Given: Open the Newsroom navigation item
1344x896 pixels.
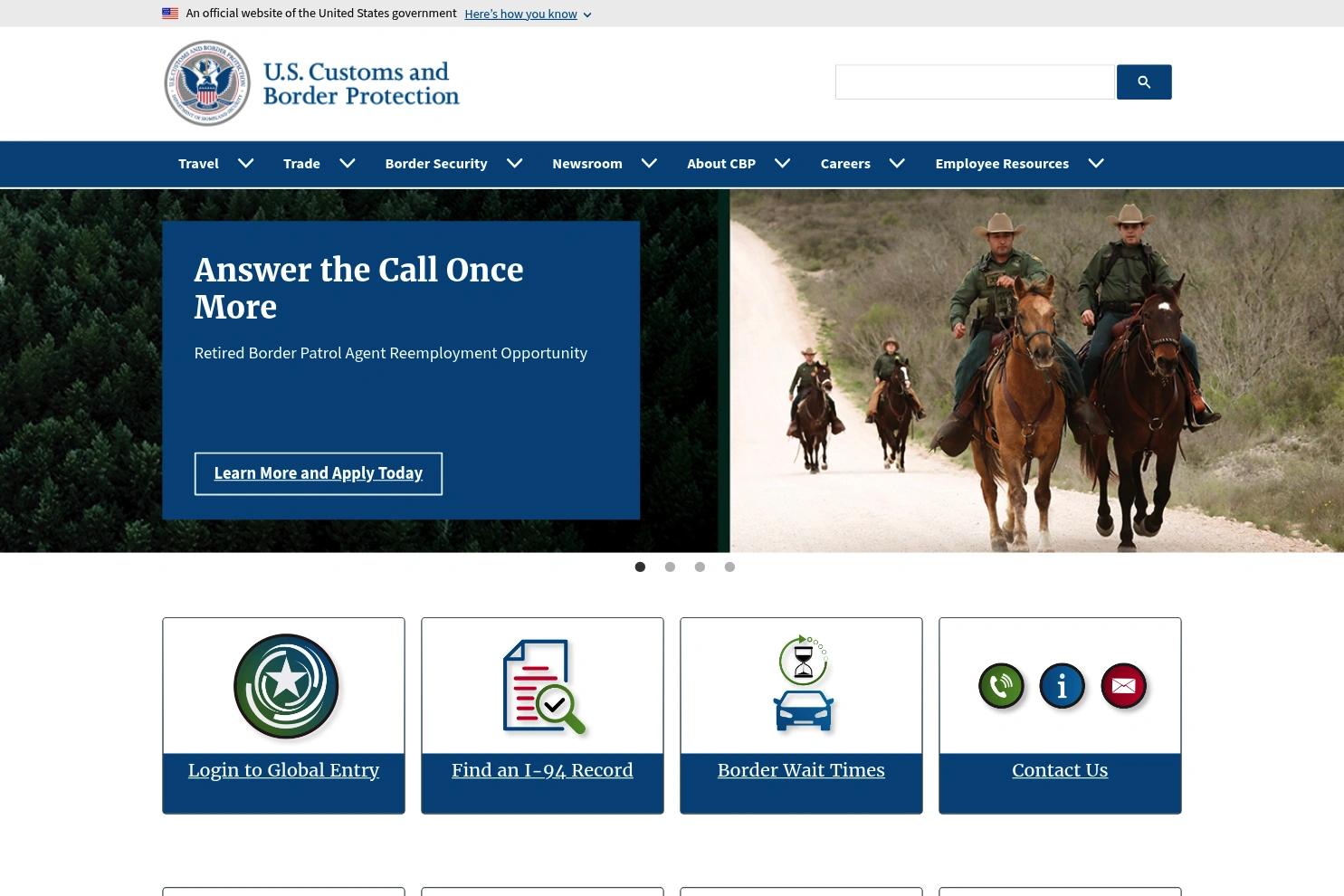Looking at the screenshot, I should 587,164.
